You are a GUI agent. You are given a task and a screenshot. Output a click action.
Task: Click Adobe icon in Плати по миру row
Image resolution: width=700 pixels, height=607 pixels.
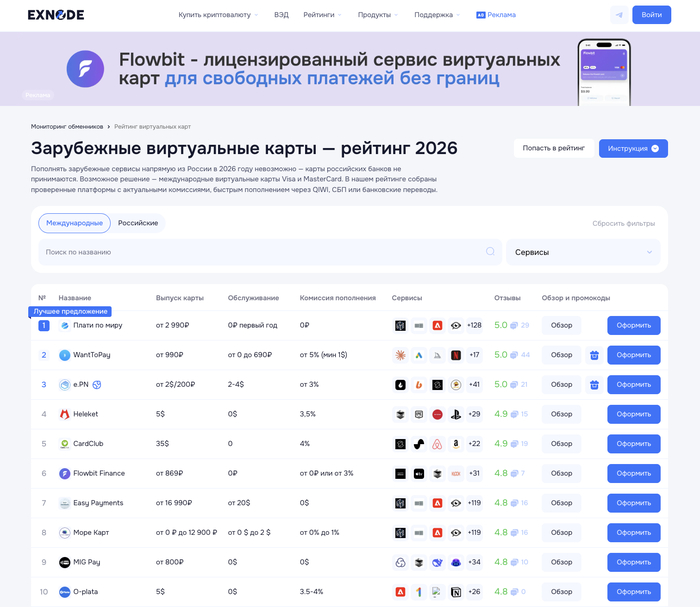point(438,325)
